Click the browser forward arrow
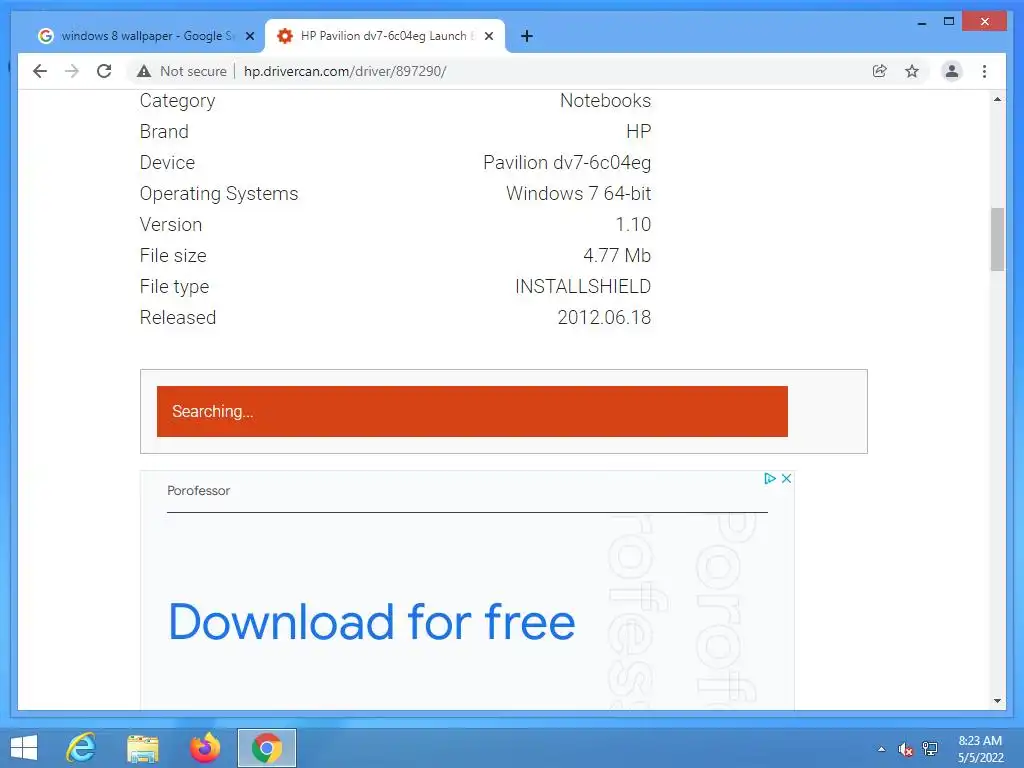This screenshot has width=1024, height=768. (x=72, y=71)
